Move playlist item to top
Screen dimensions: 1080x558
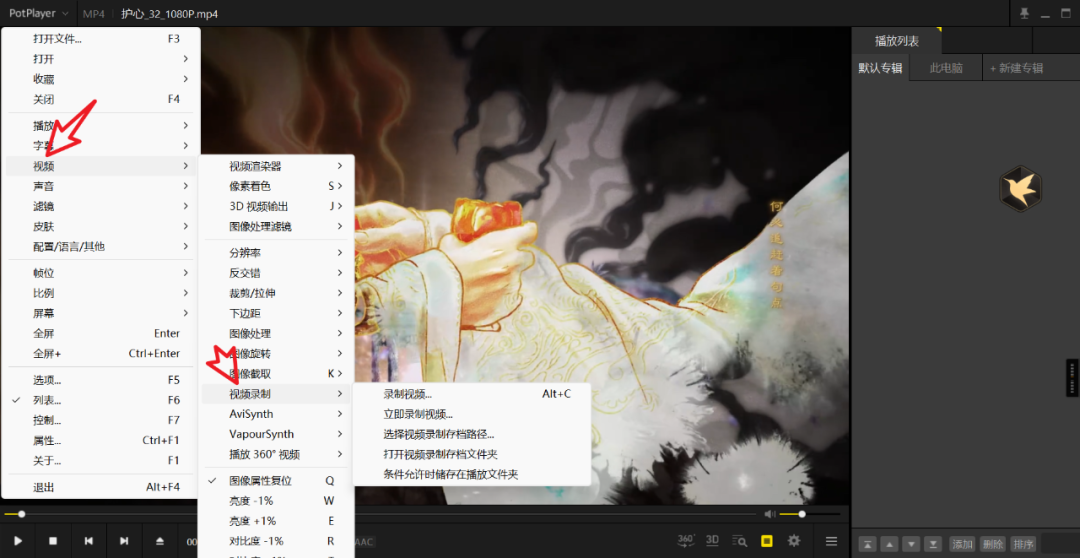point(868,544)
